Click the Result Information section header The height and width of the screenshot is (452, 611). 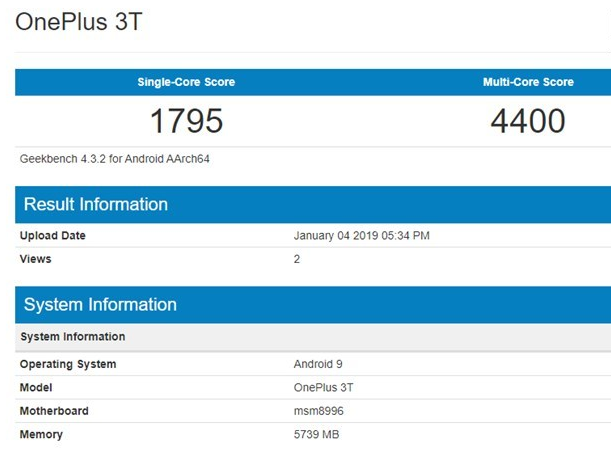313,205
